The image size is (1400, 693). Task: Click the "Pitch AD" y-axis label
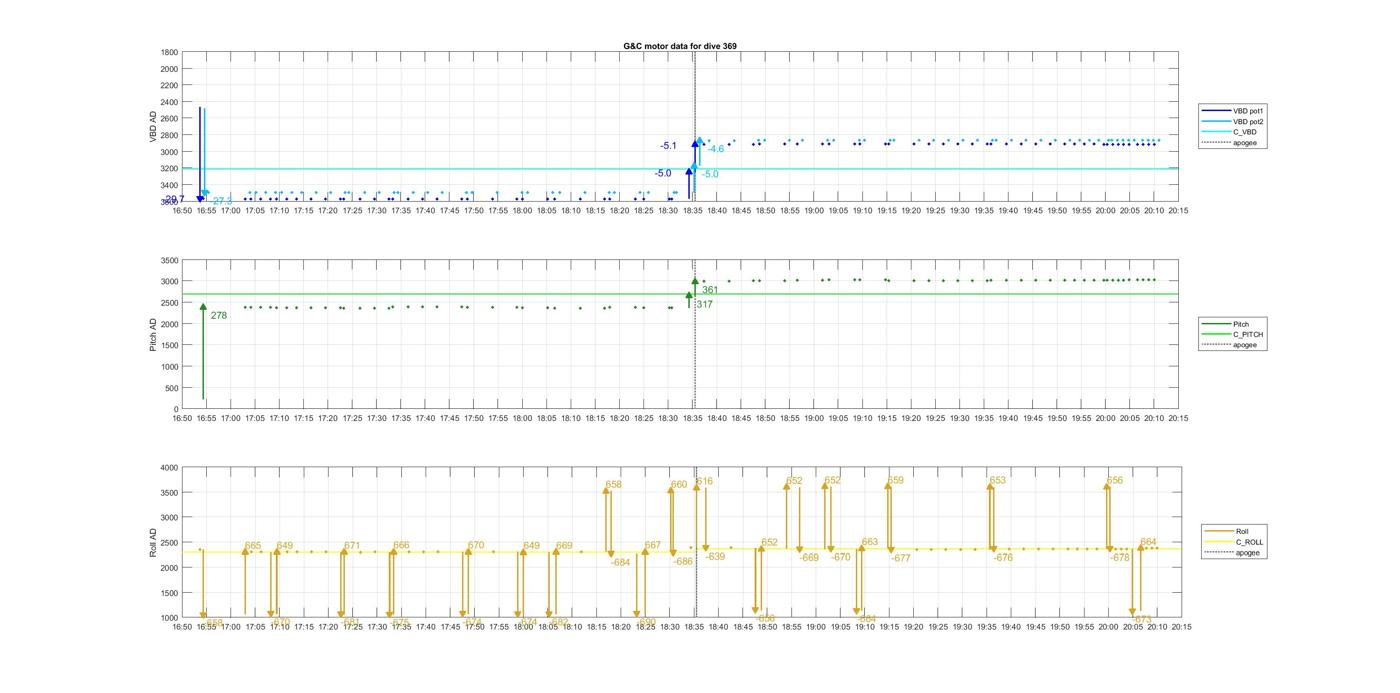154,334
